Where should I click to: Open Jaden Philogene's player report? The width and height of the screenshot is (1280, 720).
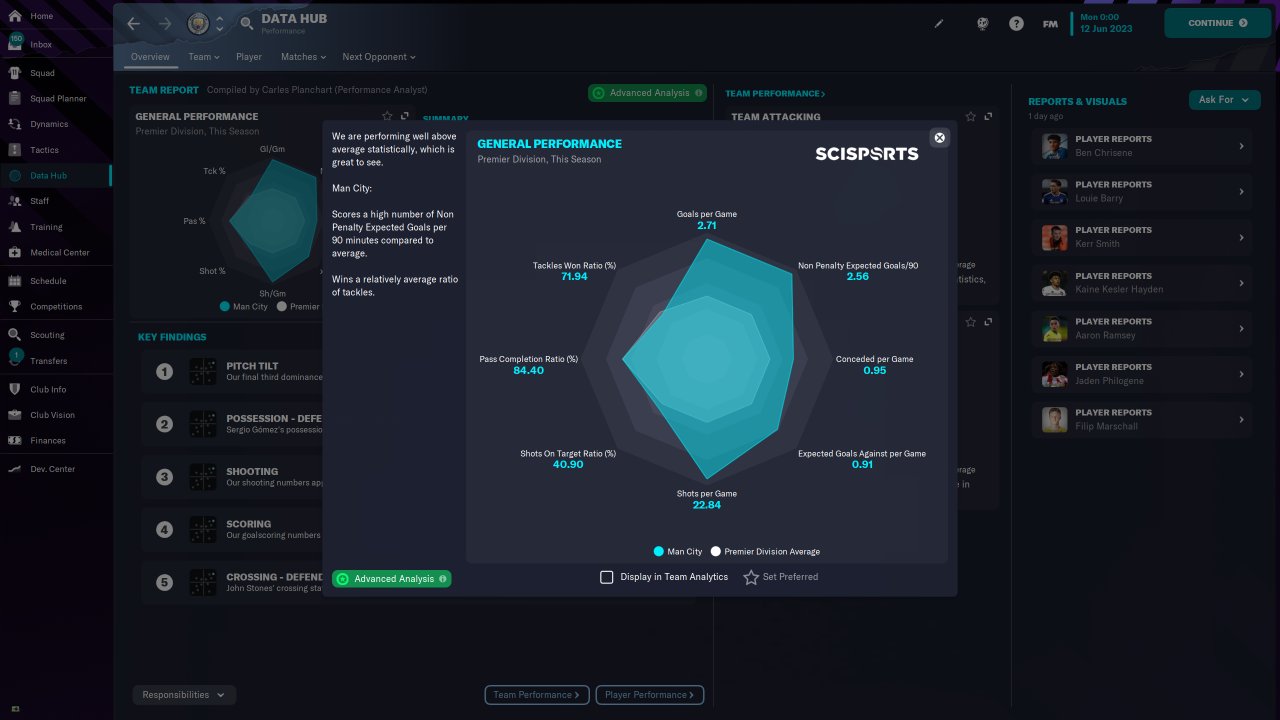1141,374
